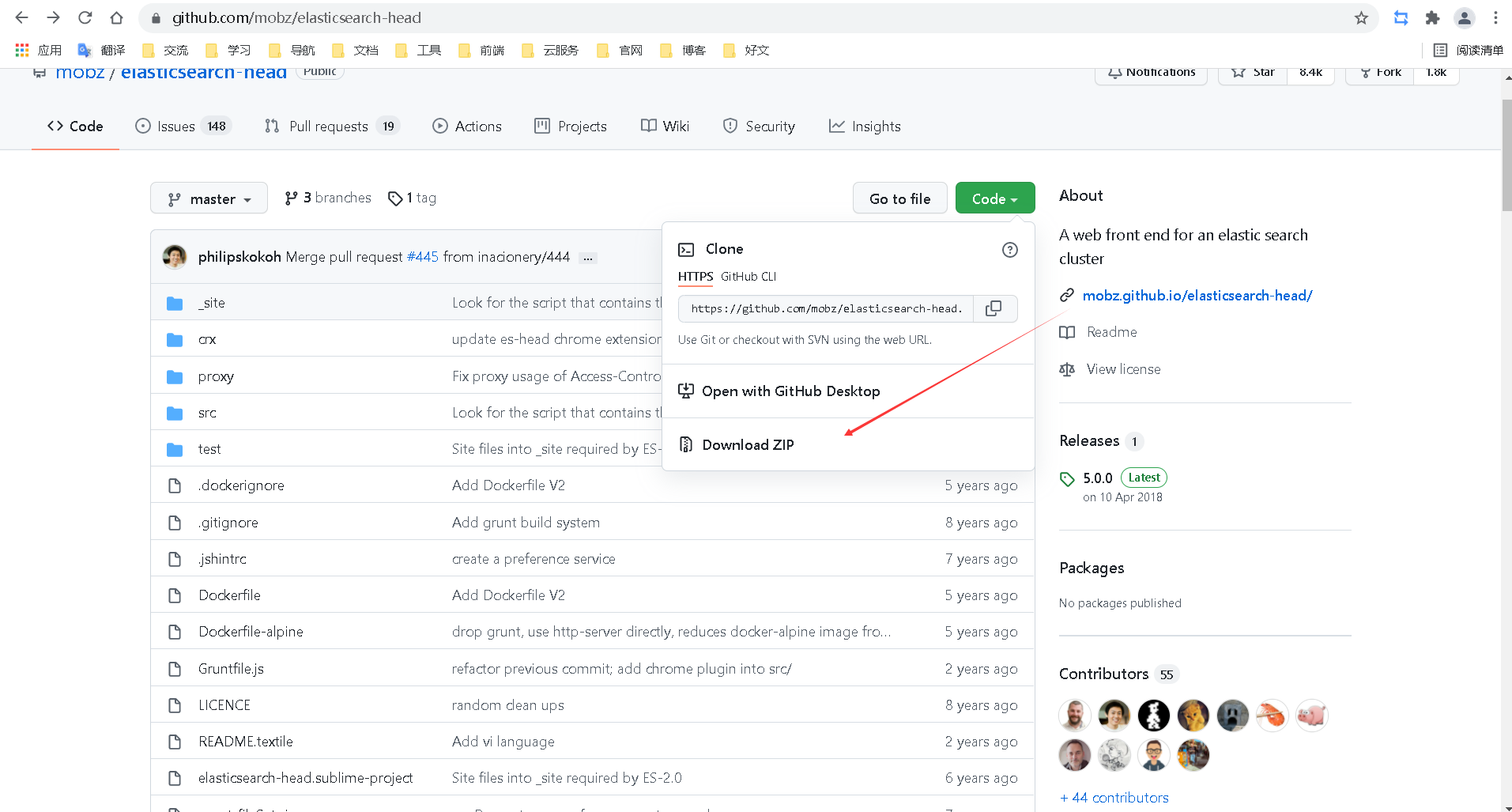The image size is (1512, 812).
Task: Open the Security tab
Action: click(759, 127)
